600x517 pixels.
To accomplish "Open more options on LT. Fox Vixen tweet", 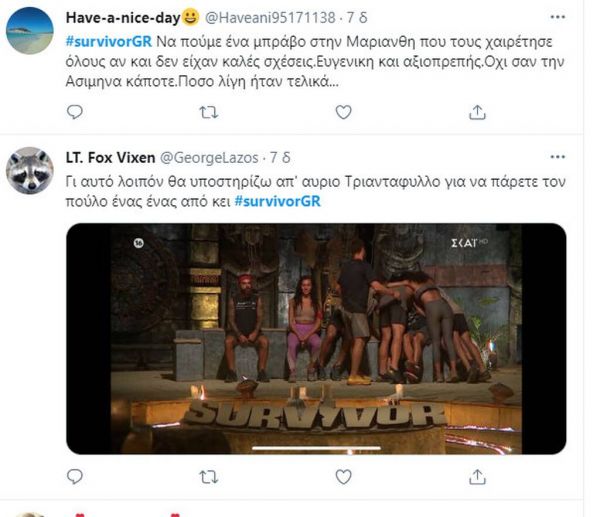I will point(555,158).
